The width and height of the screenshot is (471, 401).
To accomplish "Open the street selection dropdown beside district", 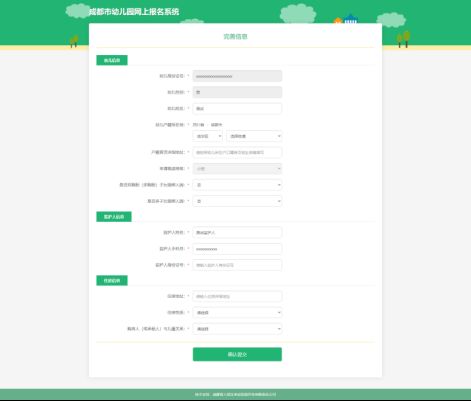I will pos(254,136).
